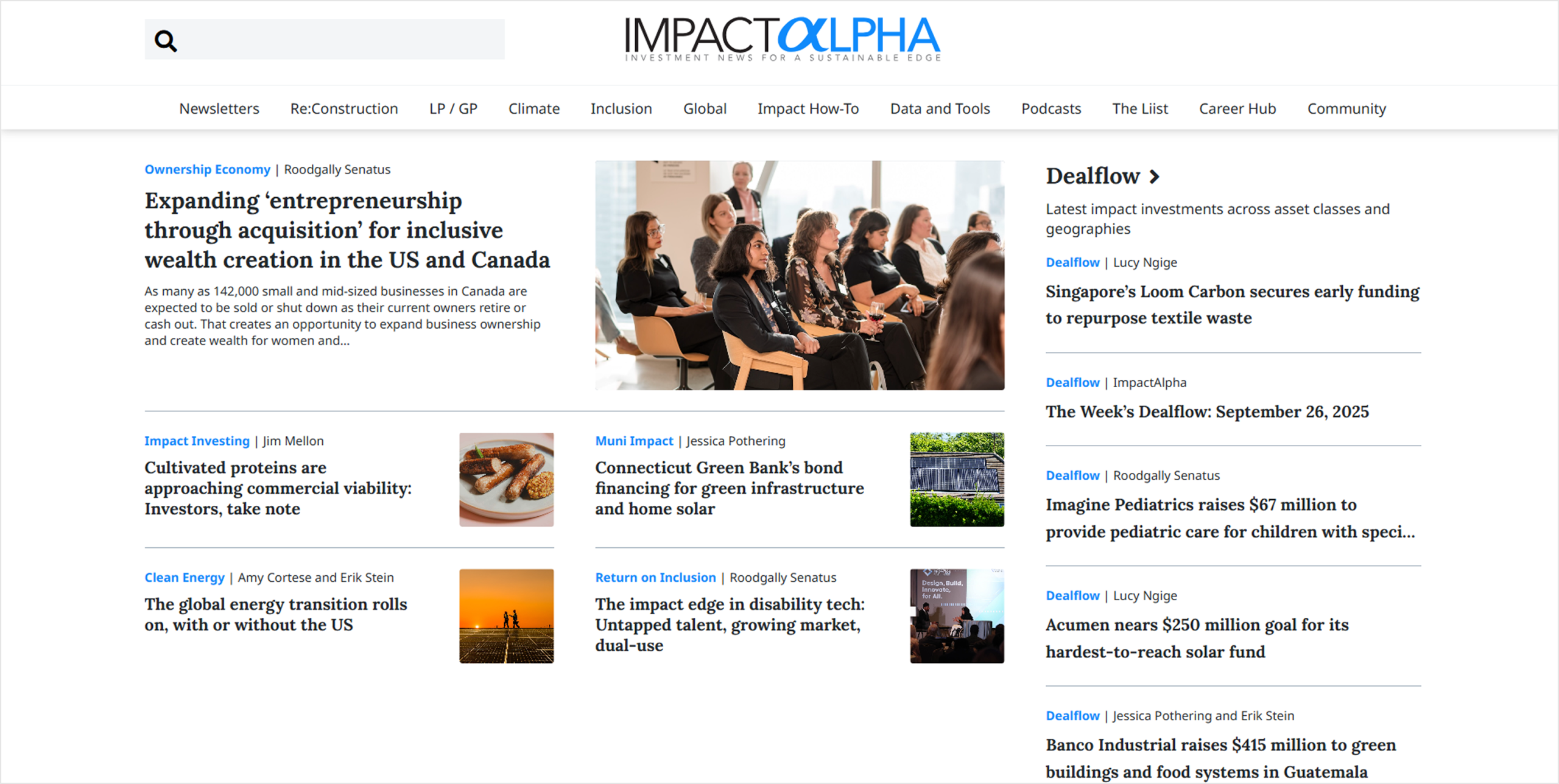The width and height of the screenshot is (1559, 784).
Task: Click the Muni Impact category link
Action: point(634,441)
